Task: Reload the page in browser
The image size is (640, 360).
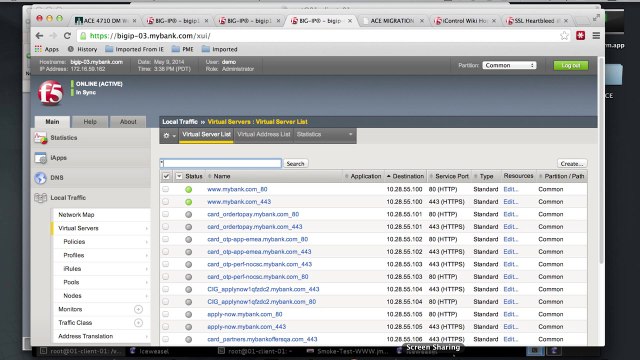Action: (67, 36)
